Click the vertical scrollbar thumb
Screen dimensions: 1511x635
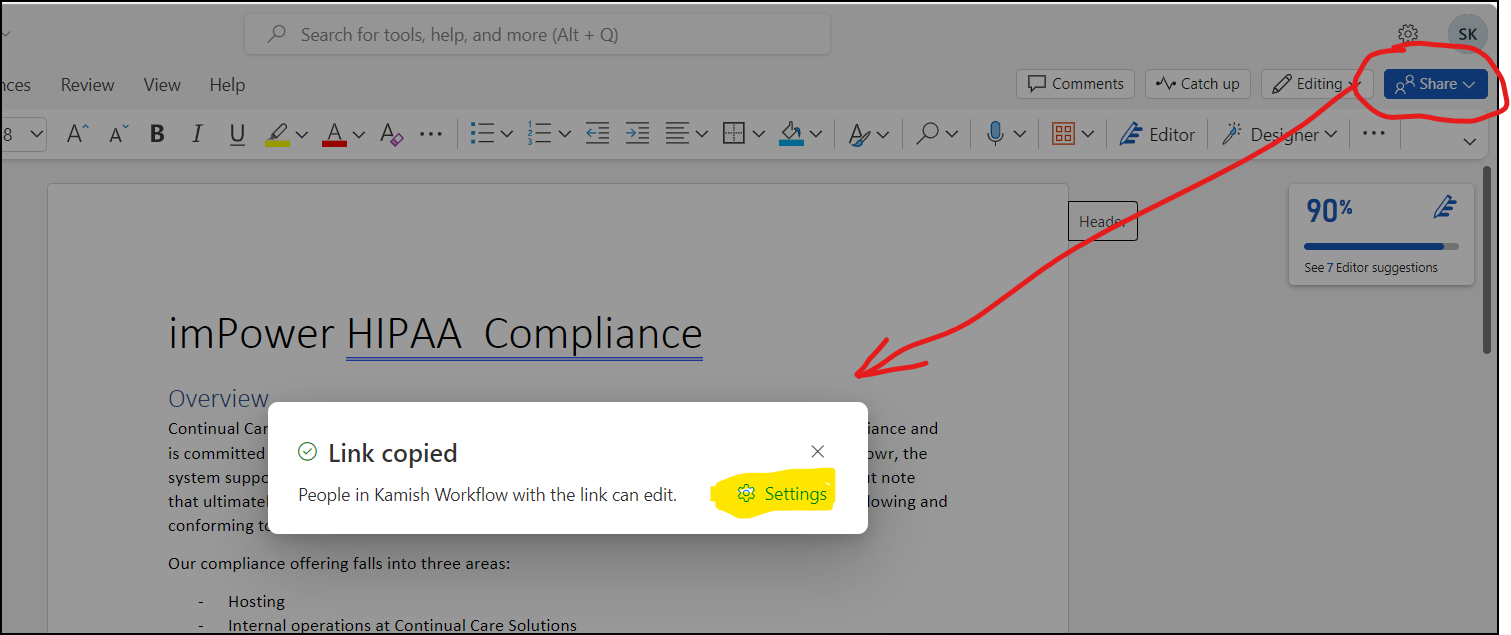[x=1487, y=258]
